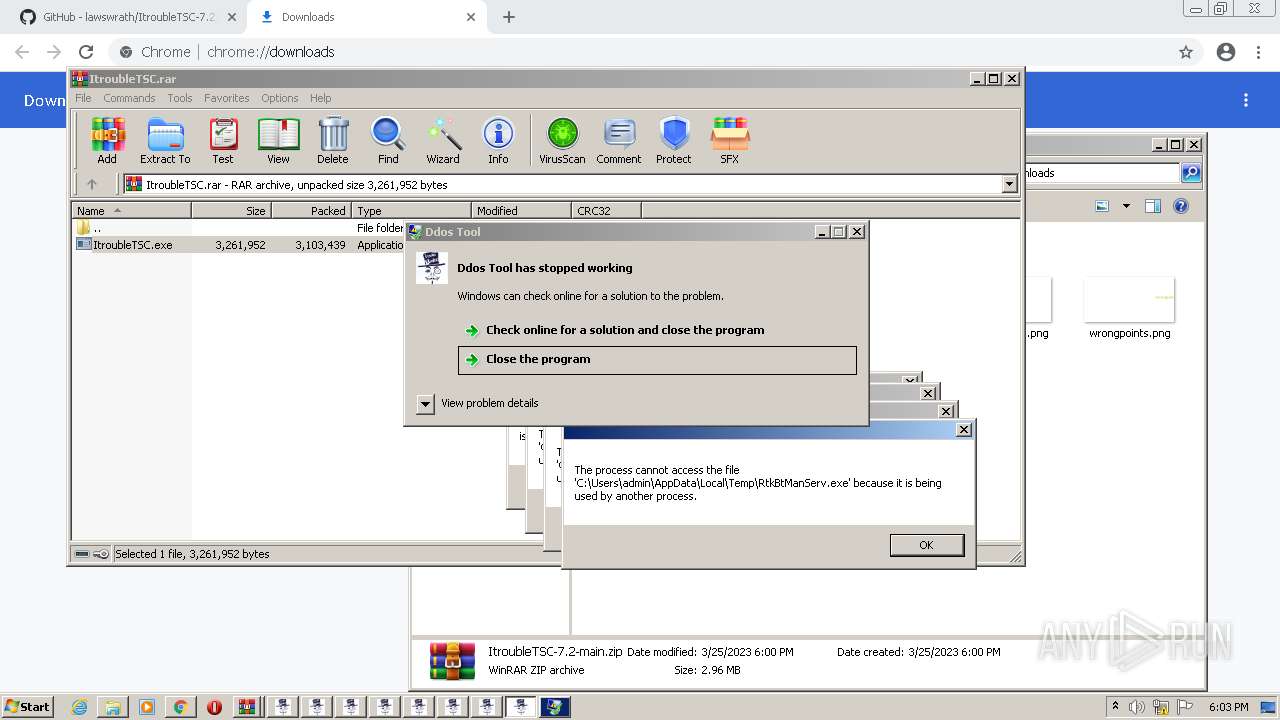Show hidden system tray icons
This screenshot has height=720, width=1280.
point(1116,706)
